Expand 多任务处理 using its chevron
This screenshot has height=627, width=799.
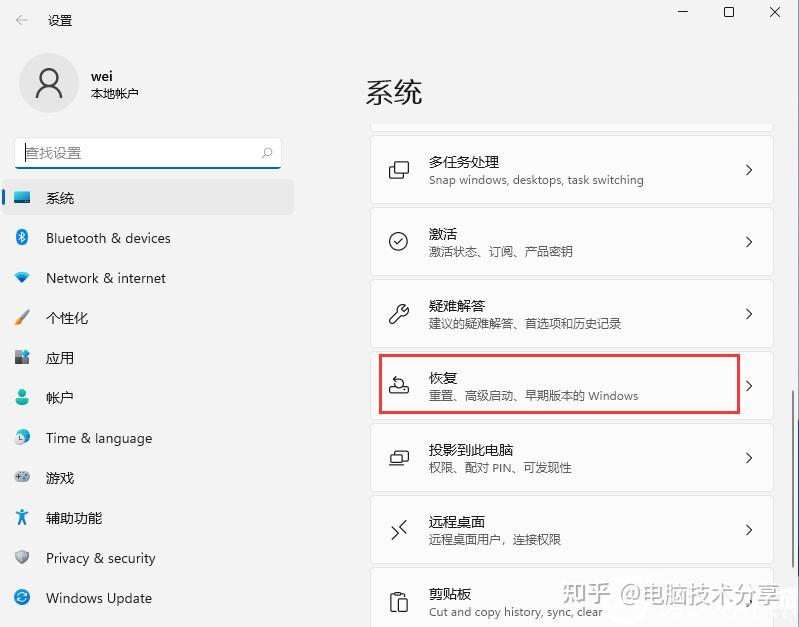pos(749,170)
